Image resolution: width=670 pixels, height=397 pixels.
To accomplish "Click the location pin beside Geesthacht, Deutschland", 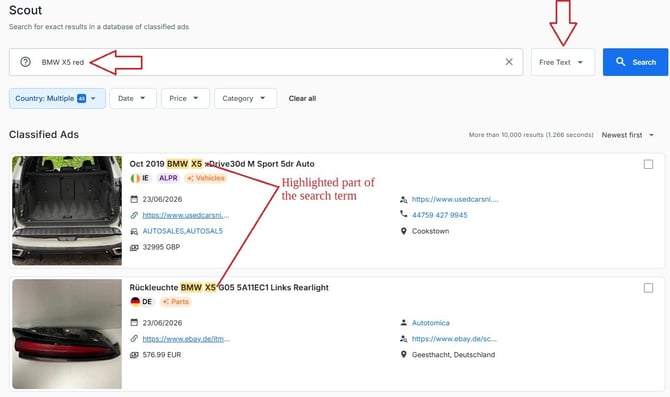I will [x=403, y=355].
